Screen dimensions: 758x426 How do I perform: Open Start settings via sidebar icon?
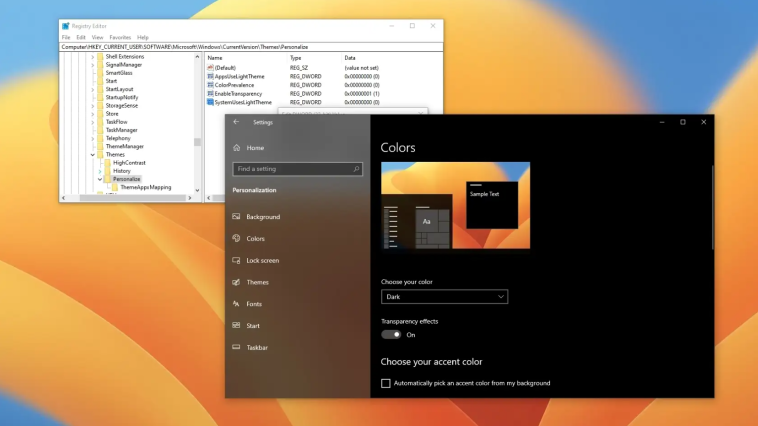click(x=236, y=326)
